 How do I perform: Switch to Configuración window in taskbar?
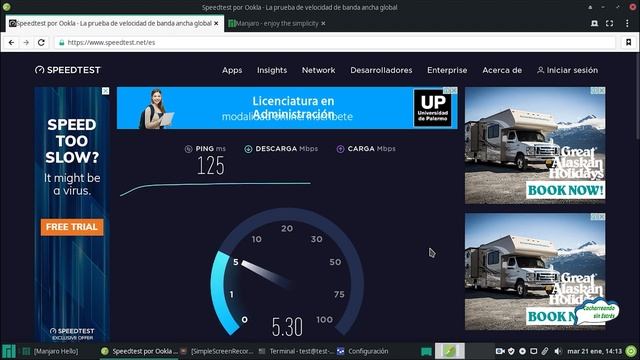(362, 351)
